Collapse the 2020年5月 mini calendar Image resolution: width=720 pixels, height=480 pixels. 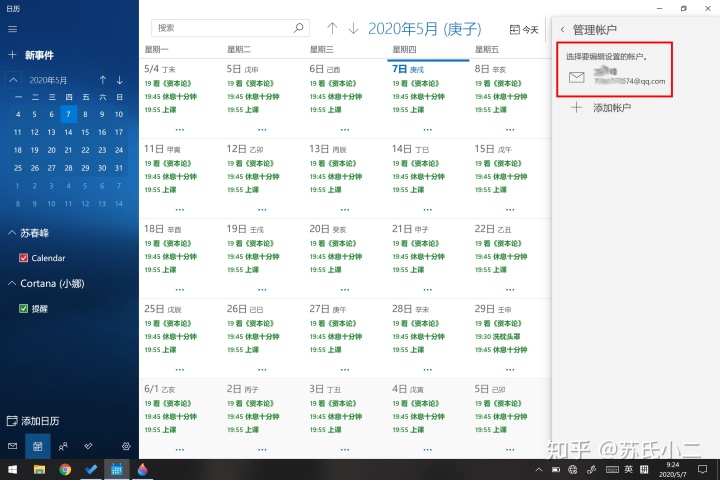coord(13,80)
